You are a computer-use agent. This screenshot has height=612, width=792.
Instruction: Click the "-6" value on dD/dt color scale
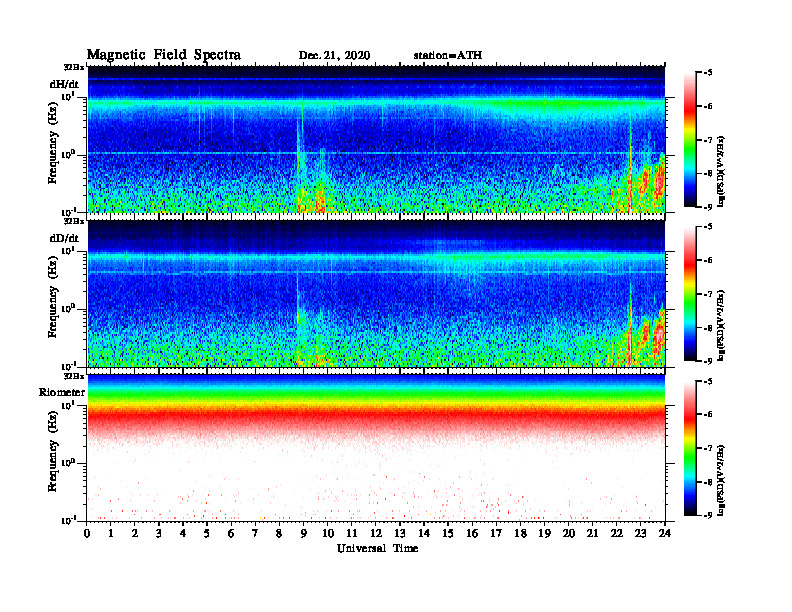[x=707, y=260]
